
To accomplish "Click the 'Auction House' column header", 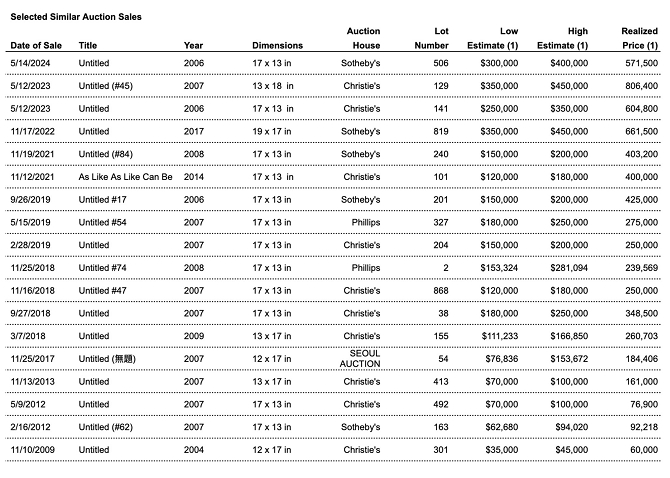I will [363, 38].
